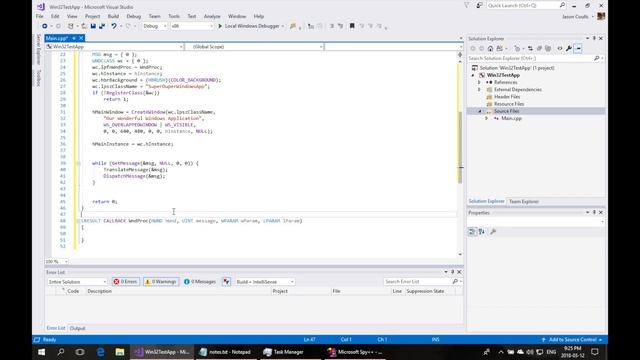640x360 pixels.
Task: Click the bookmark toolbar icon
Action: click(x=352, y=26)
